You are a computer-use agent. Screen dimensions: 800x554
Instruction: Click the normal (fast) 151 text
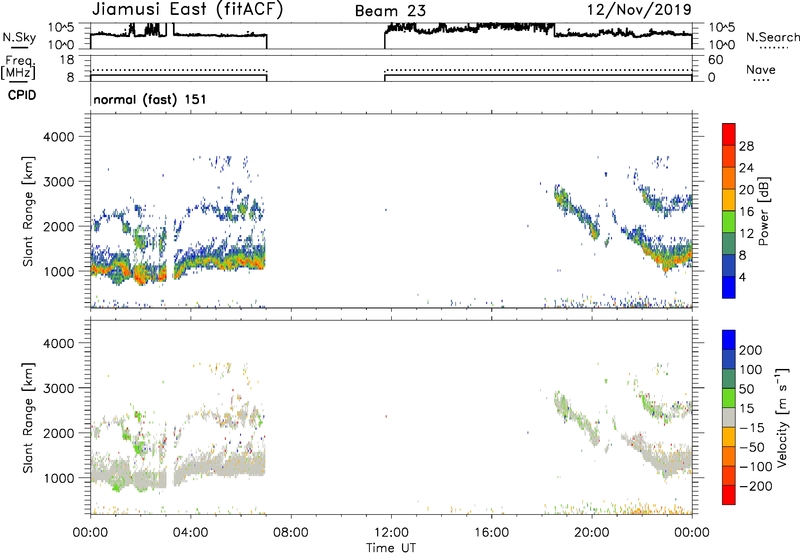[150, 99]
